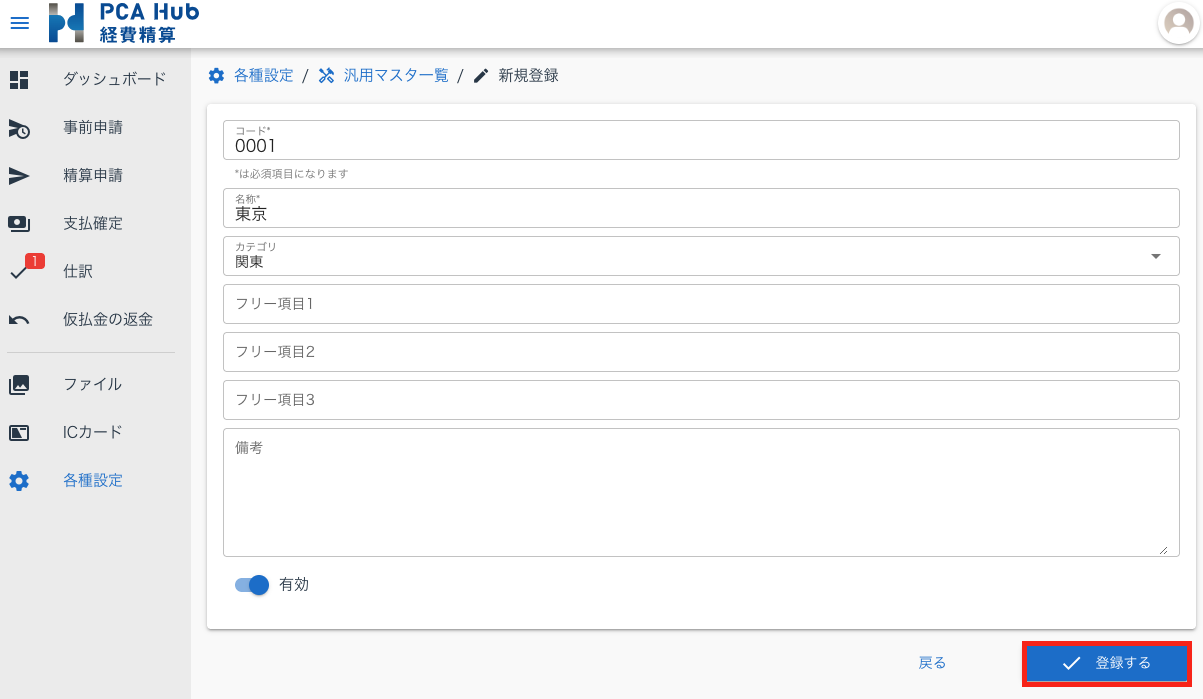
Task: Click inside the フリー項目1 field
Action: [700, 303]
